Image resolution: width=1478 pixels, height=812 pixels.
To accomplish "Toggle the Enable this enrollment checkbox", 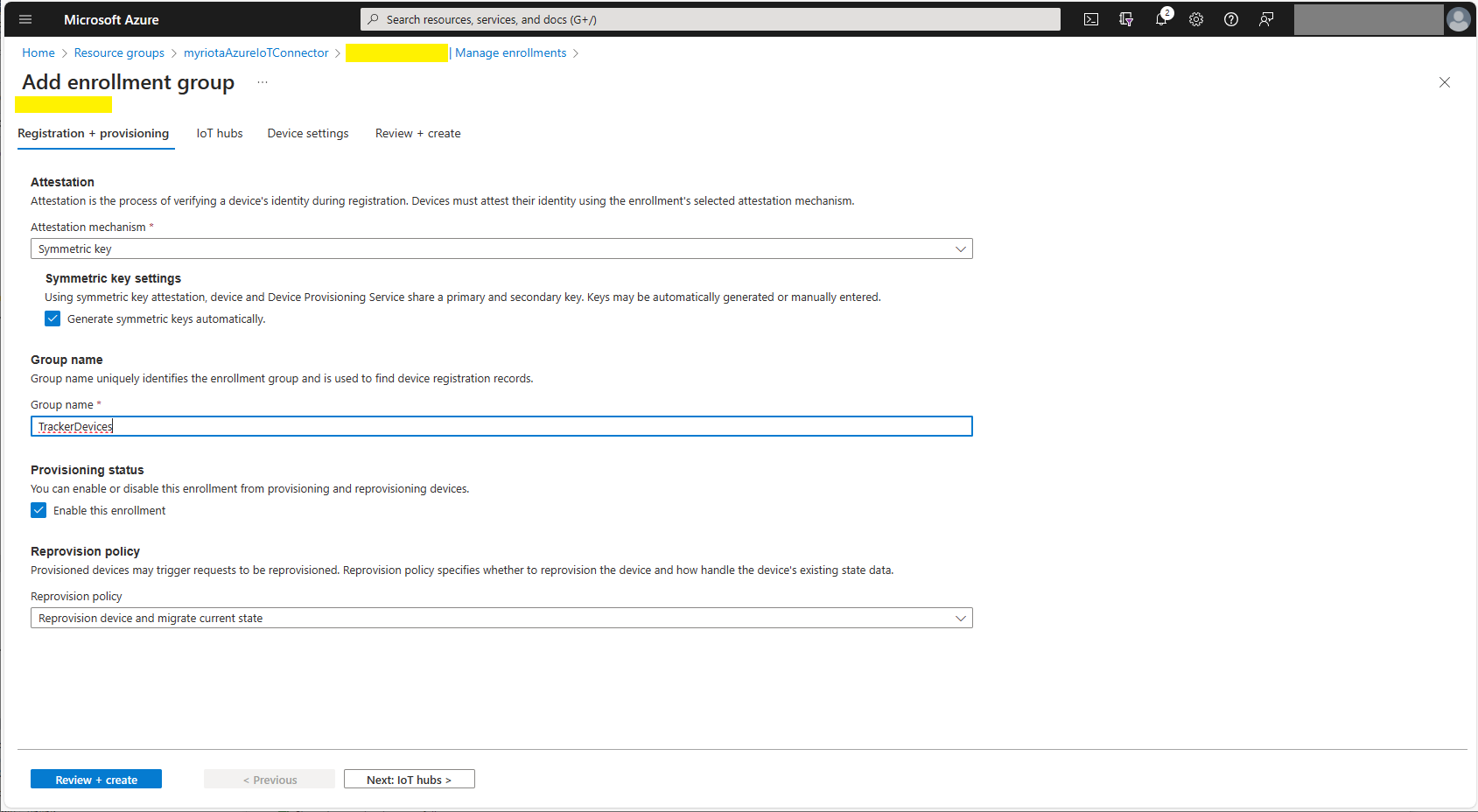I will pyautogui.click(x=39, y=510).
